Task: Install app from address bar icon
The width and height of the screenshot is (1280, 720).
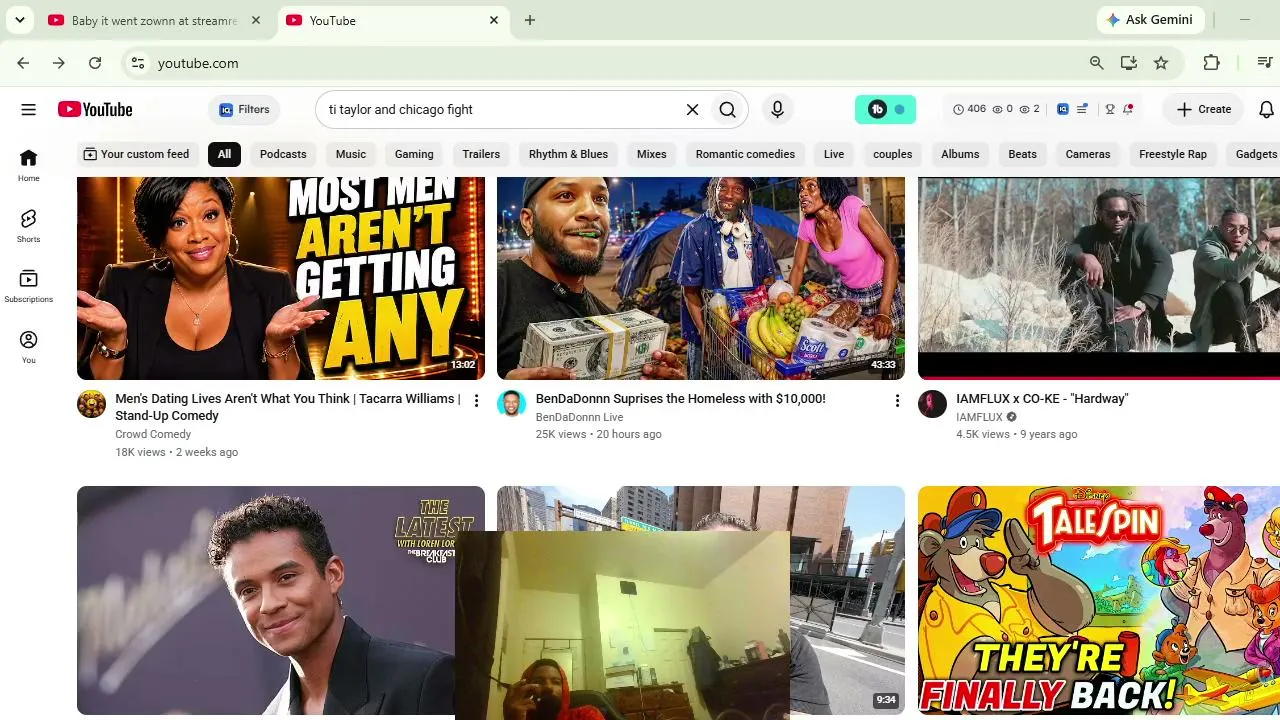Action: coord(1129,63)
